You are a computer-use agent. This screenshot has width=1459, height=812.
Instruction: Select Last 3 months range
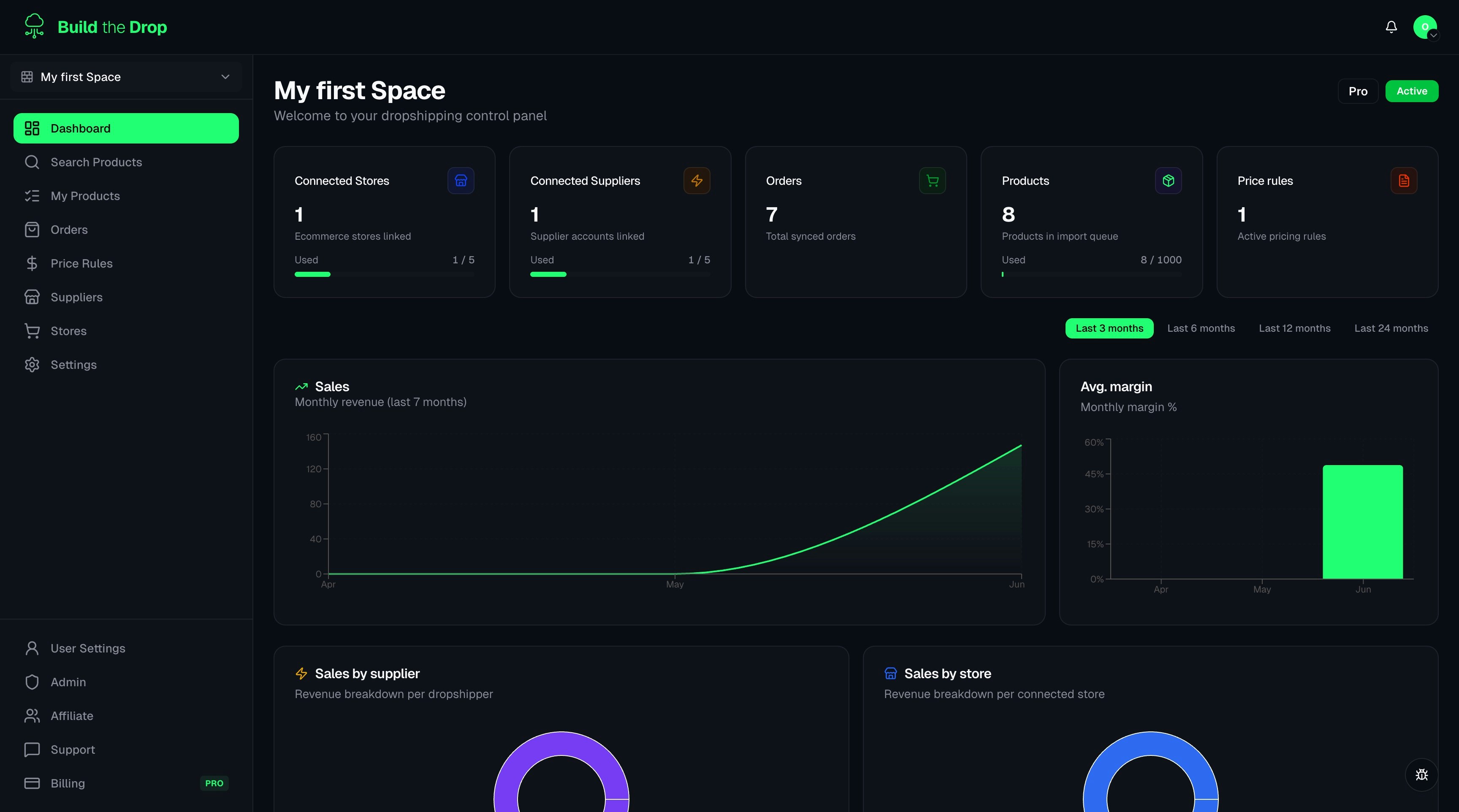coord(1109,328)
